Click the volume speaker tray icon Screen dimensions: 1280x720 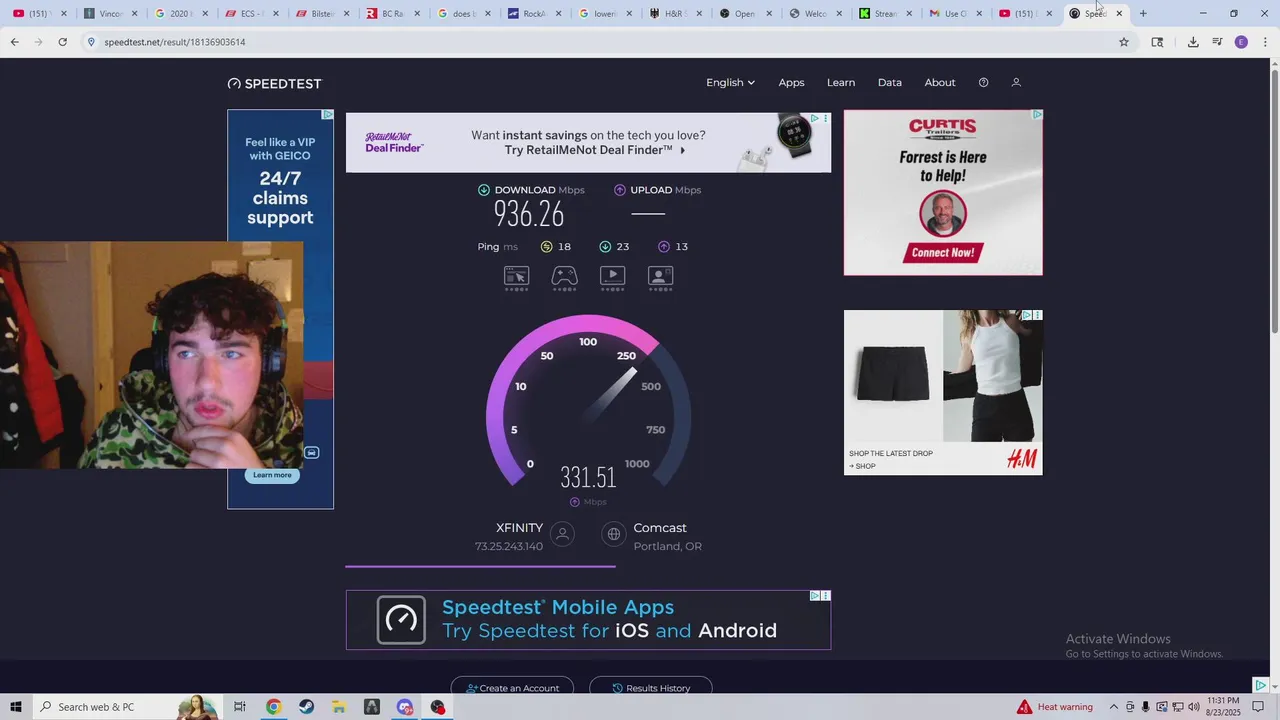coord(1193,707)
